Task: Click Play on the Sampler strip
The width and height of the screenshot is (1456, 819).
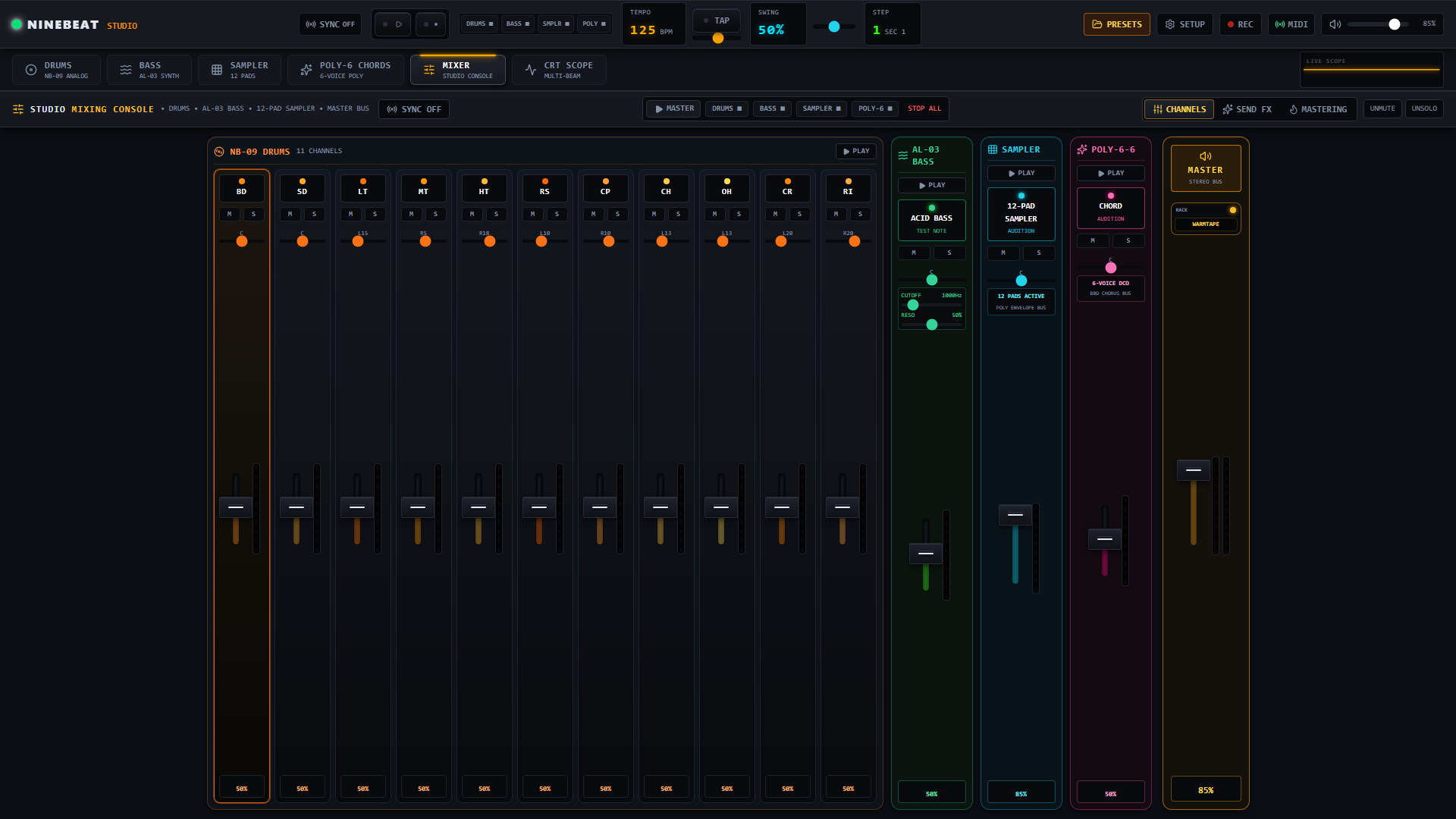Action: tap(1021, 173)
